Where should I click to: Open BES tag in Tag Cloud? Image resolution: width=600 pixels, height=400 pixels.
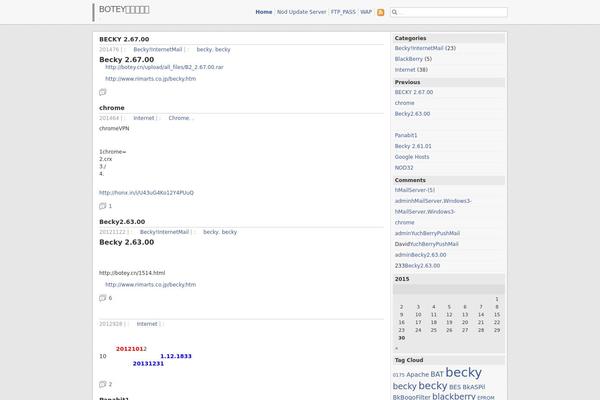point(455,387)
